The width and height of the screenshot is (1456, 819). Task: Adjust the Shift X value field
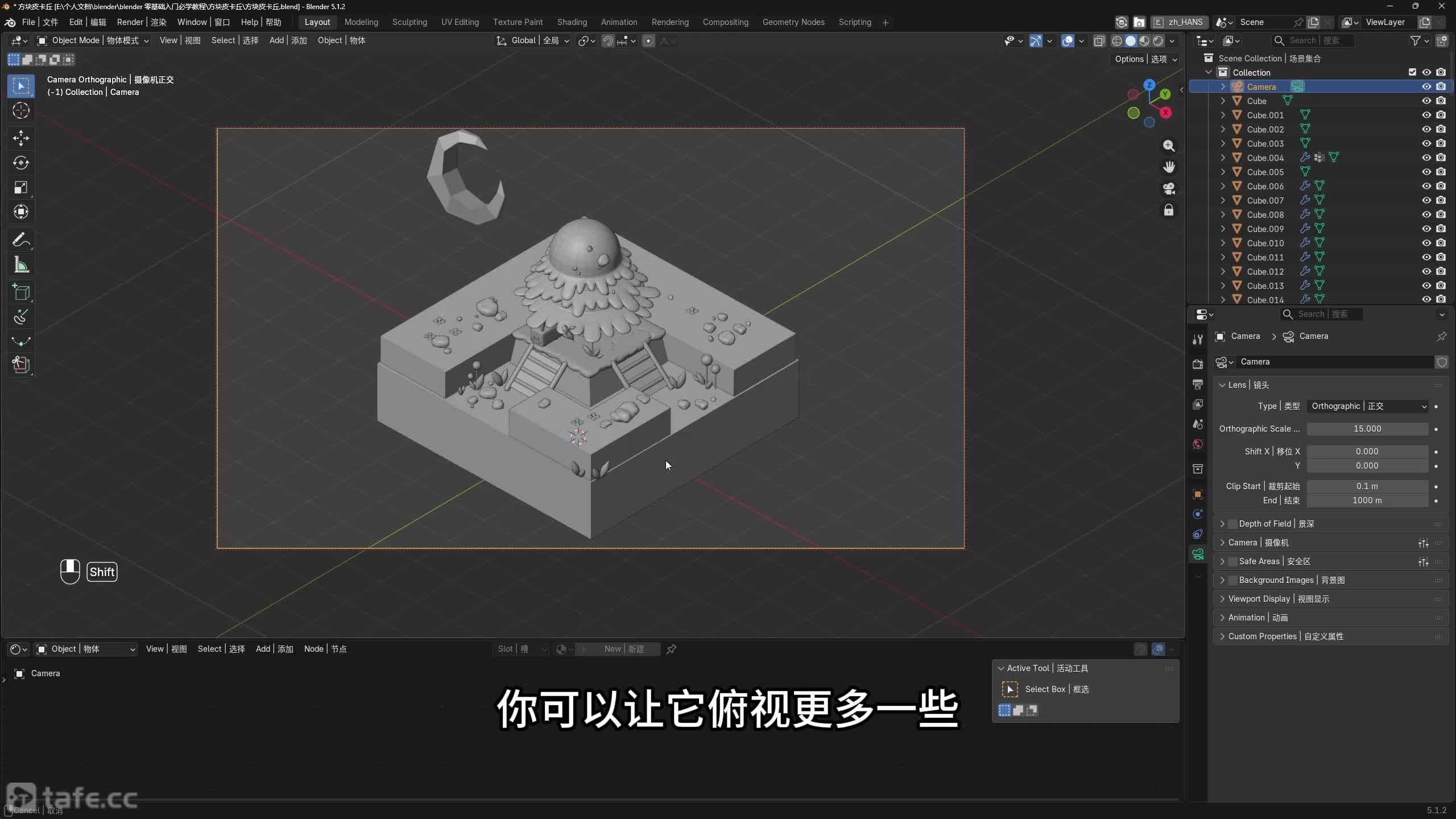[x=1367, y=452]
